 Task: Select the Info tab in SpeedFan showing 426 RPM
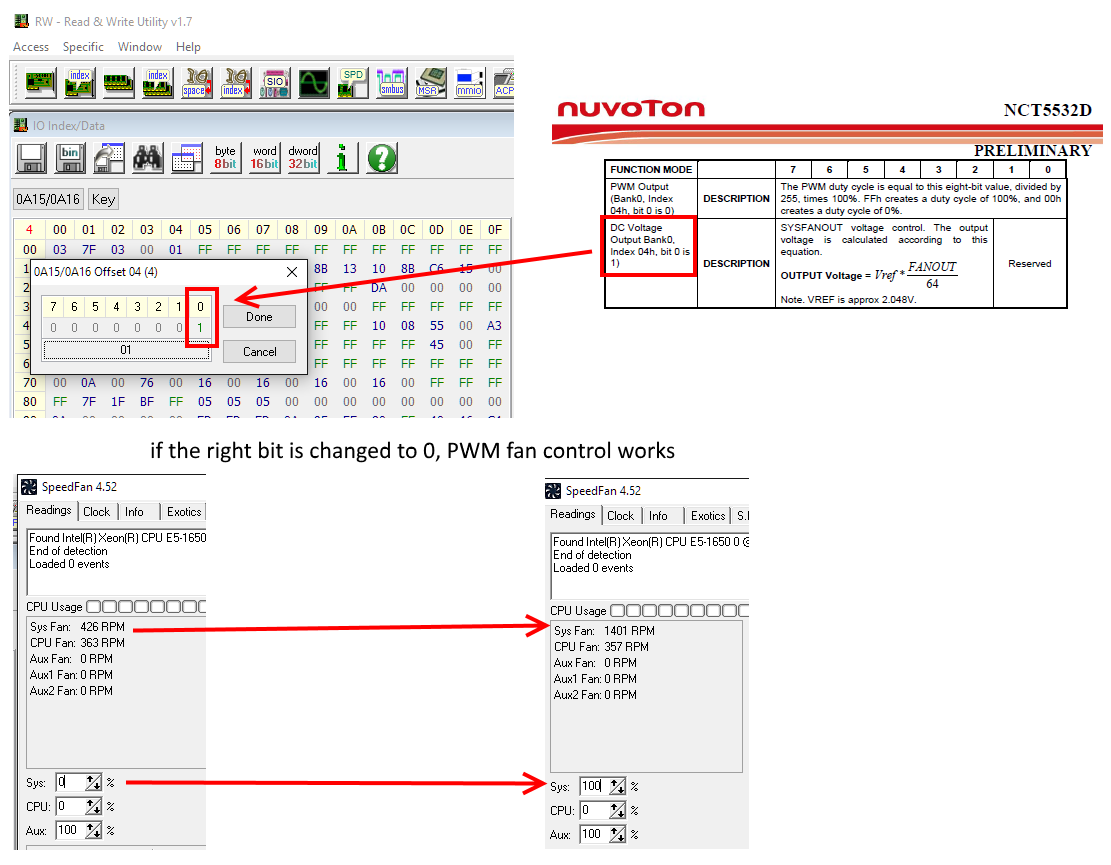[x=135, y=511]
